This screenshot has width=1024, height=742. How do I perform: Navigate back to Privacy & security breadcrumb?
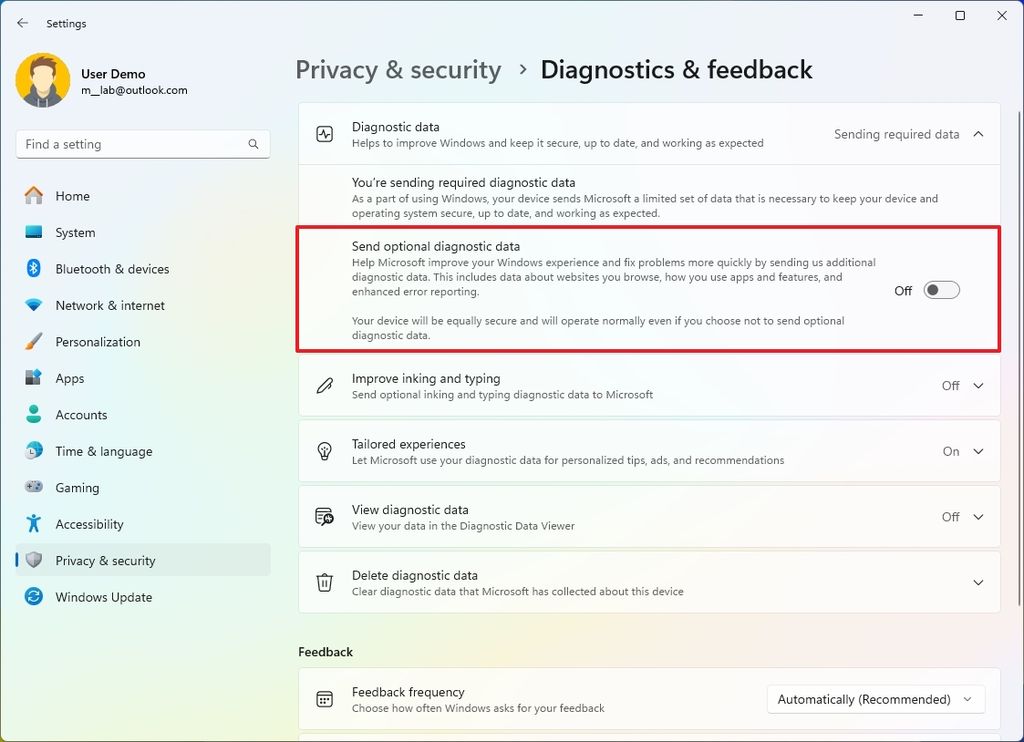[x=398, y=70]
